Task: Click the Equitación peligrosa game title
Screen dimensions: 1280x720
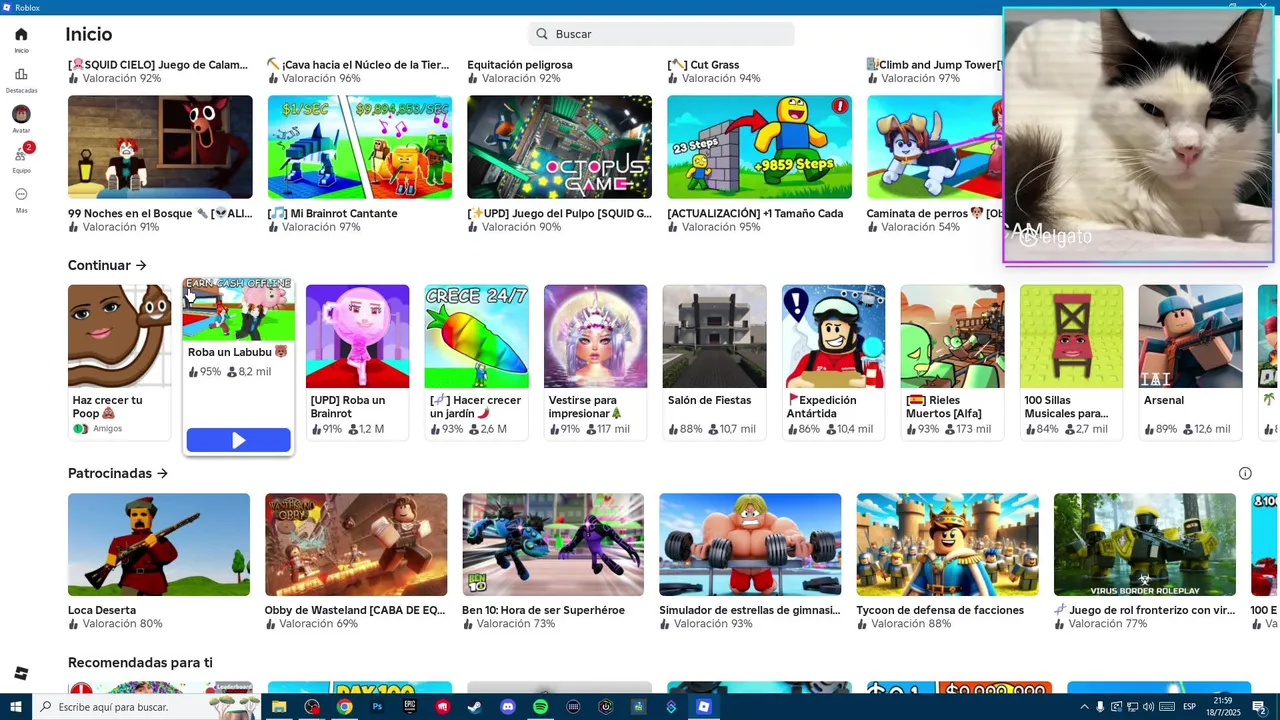Action: click(x=520, y=65)
